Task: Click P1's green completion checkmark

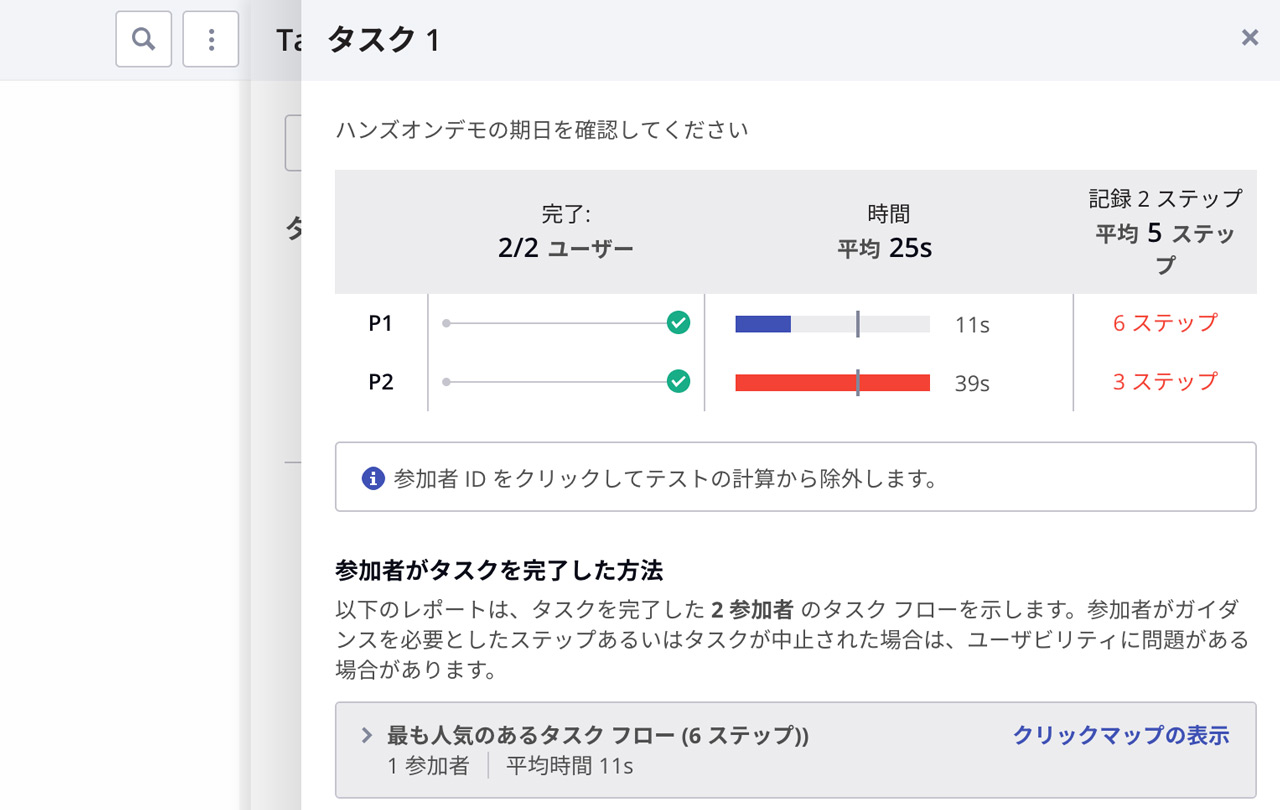Action: click(x=678, y=323)
